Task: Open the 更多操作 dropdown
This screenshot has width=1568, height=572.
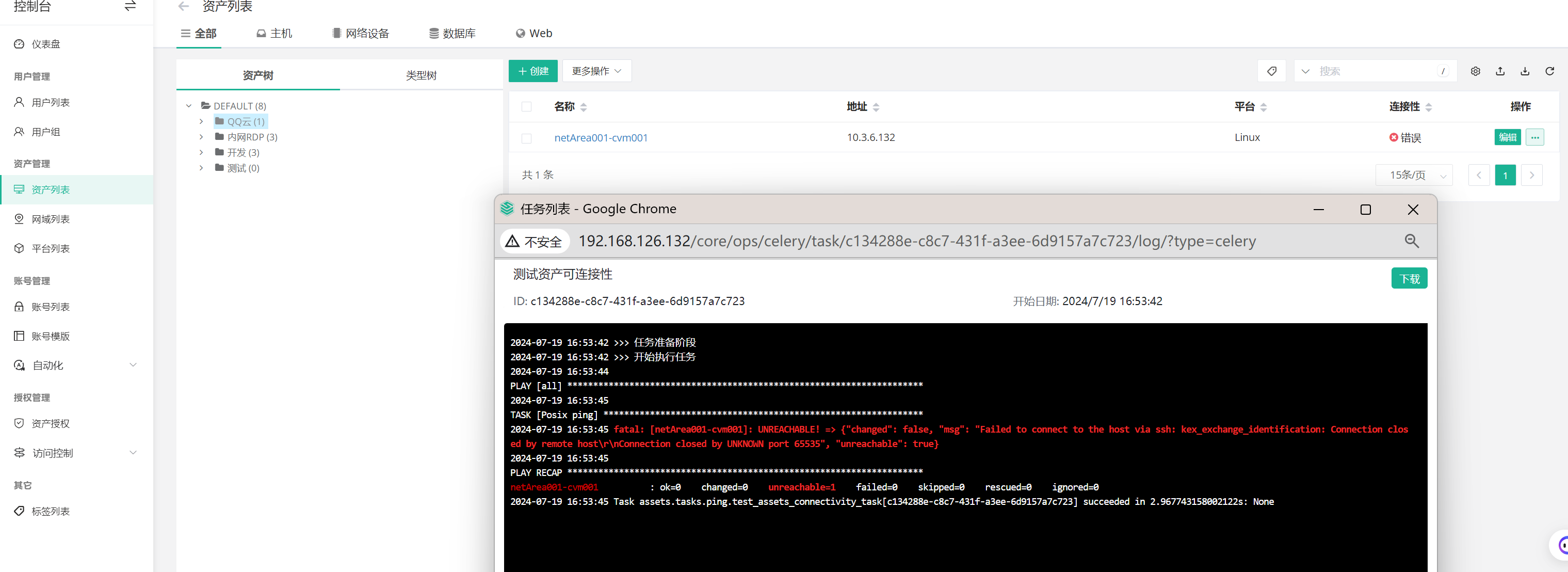Action: tap(596, 71)
